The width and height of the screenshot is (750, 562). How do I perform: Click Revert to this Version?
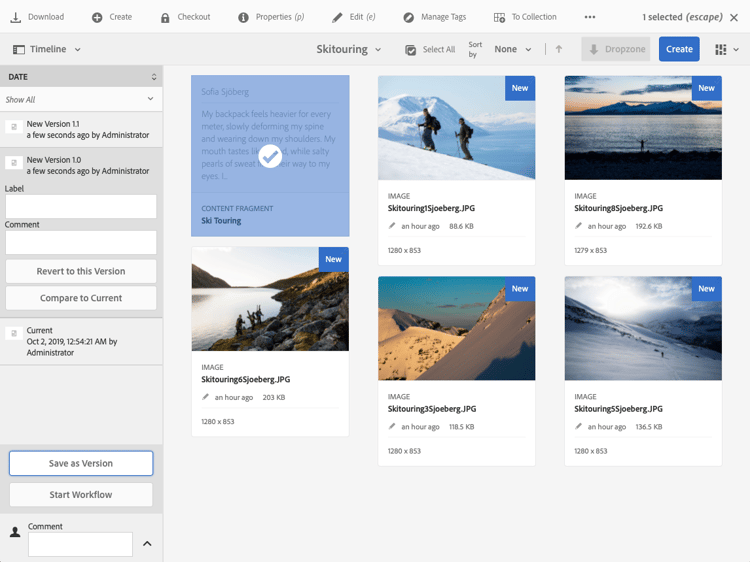pyautogui.click(x=81, y=271)
